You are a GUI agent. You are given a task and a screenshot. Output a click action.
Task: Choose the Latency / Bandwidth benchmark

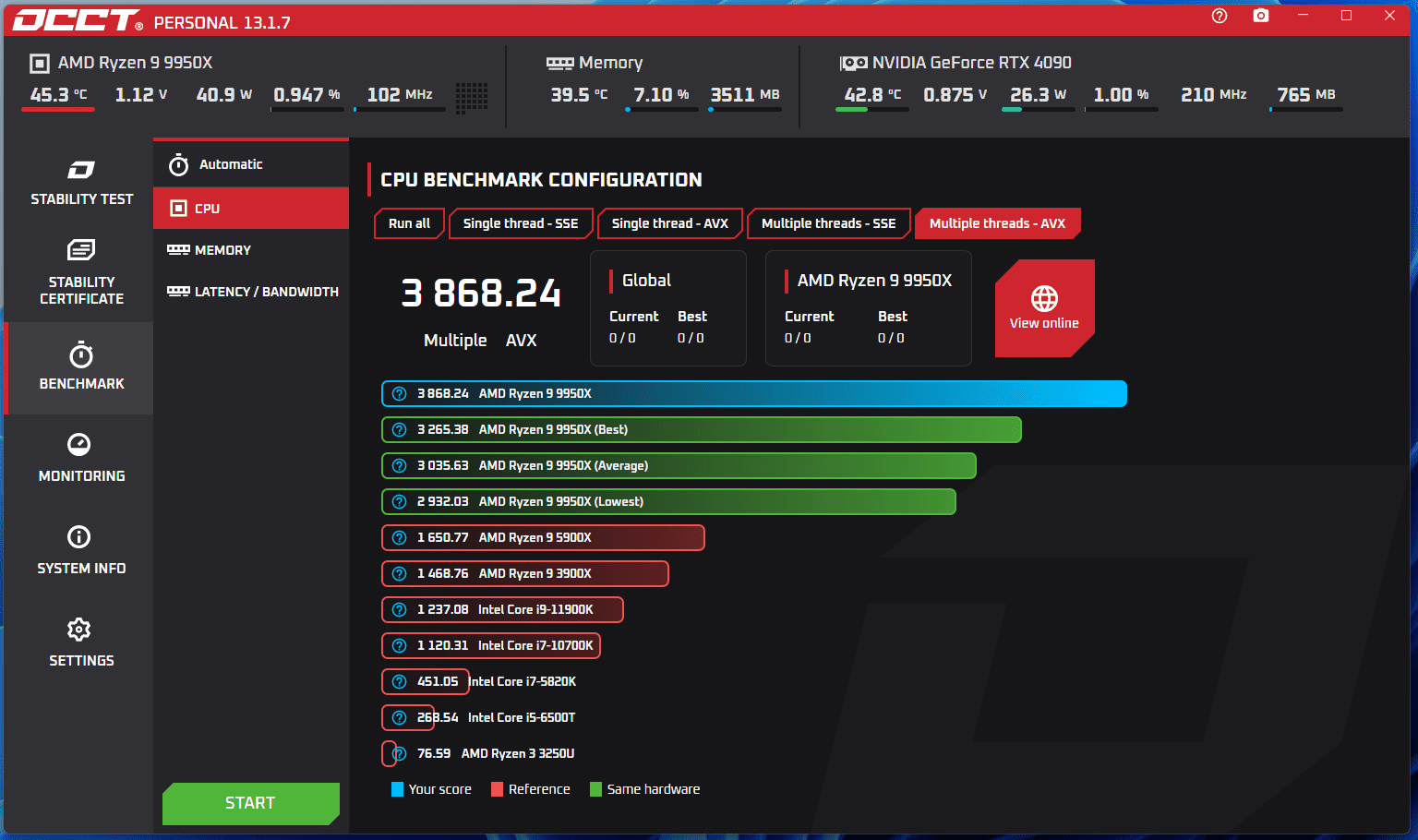coord(251,292)
